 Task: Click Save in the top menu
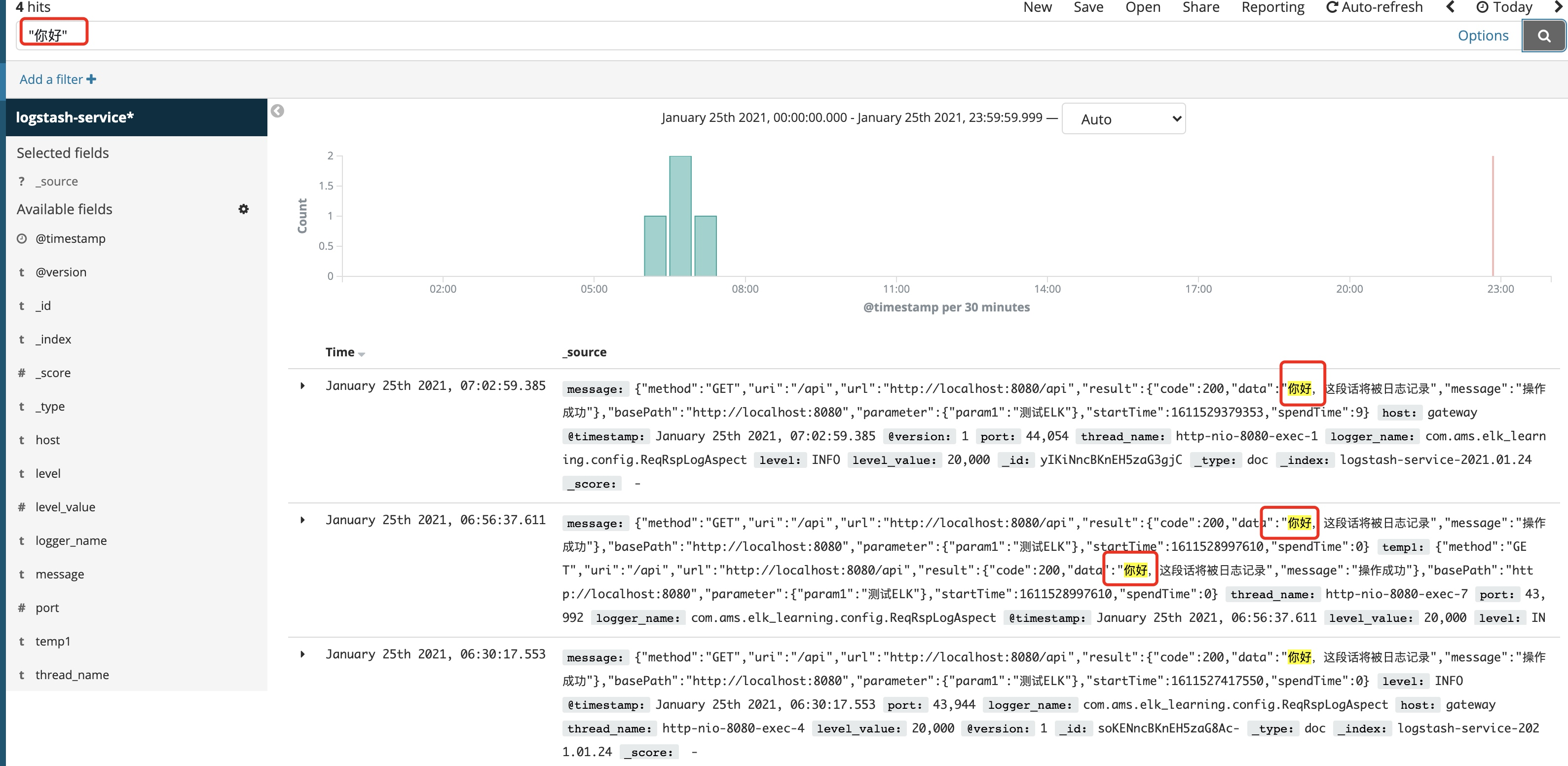(1088, 7)
